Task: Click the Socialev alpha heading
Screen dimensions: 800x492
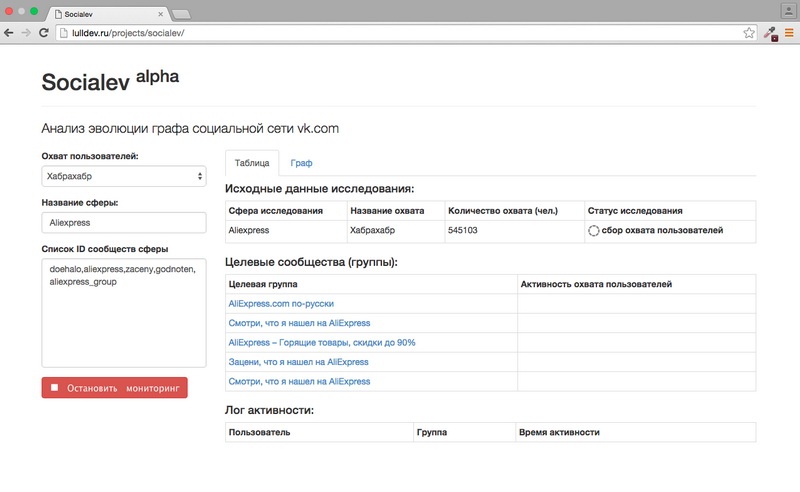Action: pos(110,81)
